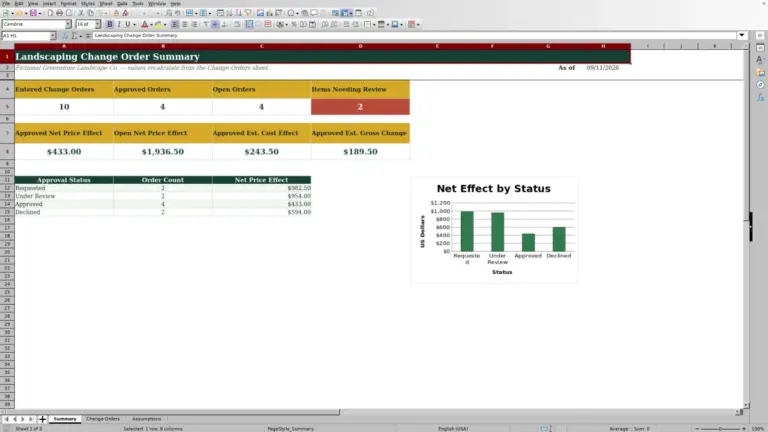
Task: Click the Insert Comment icon
Action: tap(314, 13)
